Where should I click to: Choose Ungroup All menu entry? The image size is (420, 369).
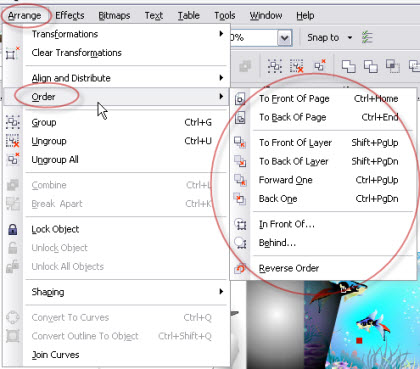point(117,160)
